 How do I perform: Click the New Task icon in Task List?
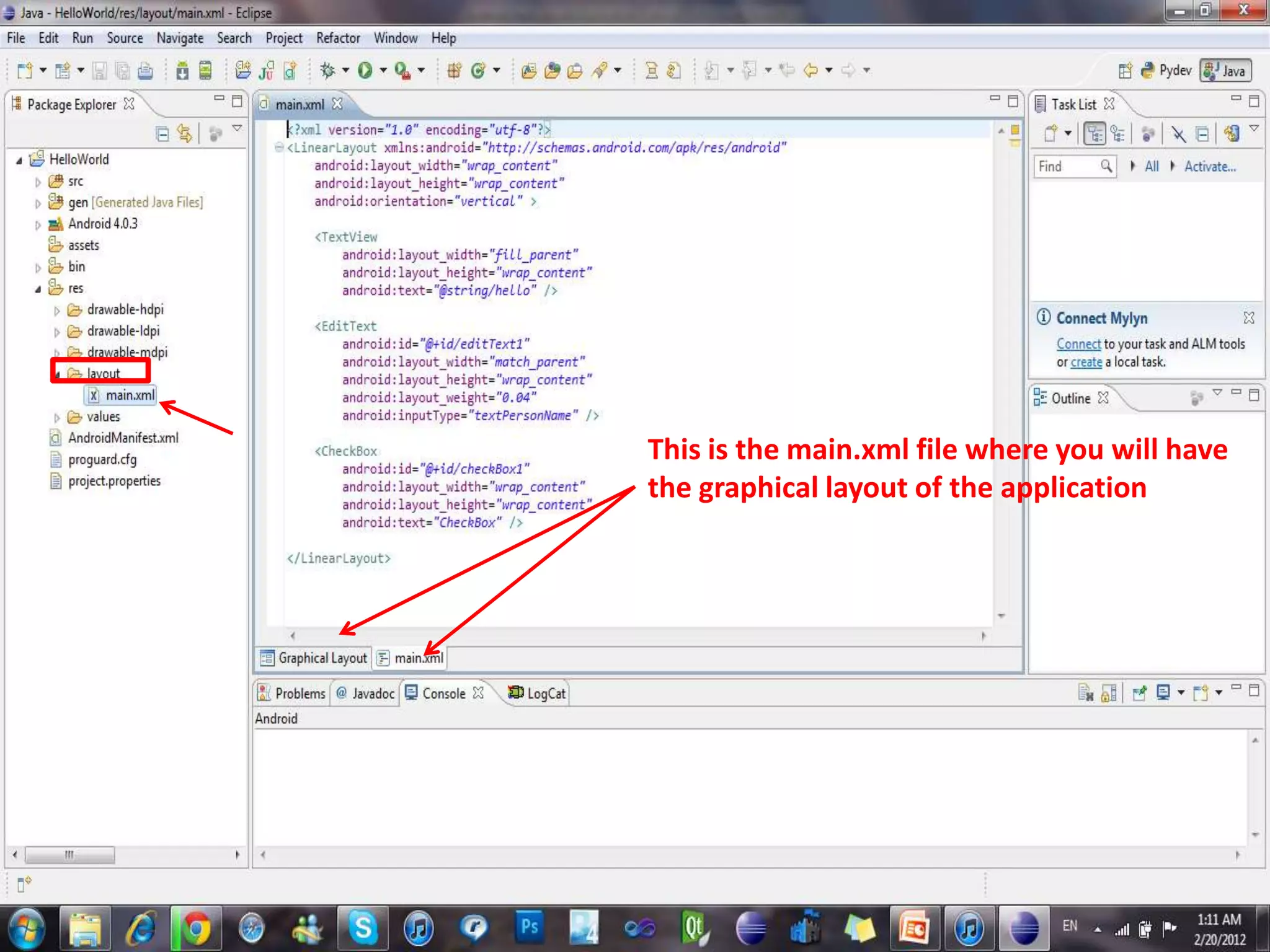click(x=1050, y=133)
